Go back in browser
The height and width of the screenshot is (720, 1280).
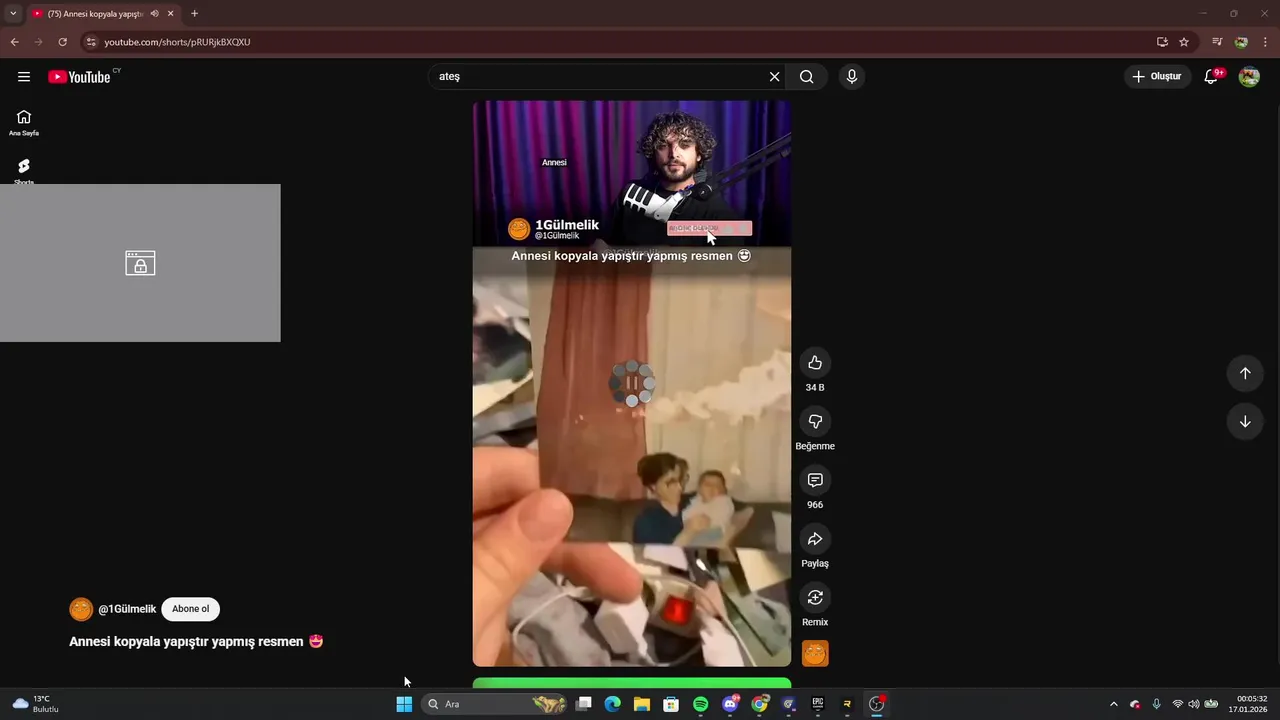14,42
